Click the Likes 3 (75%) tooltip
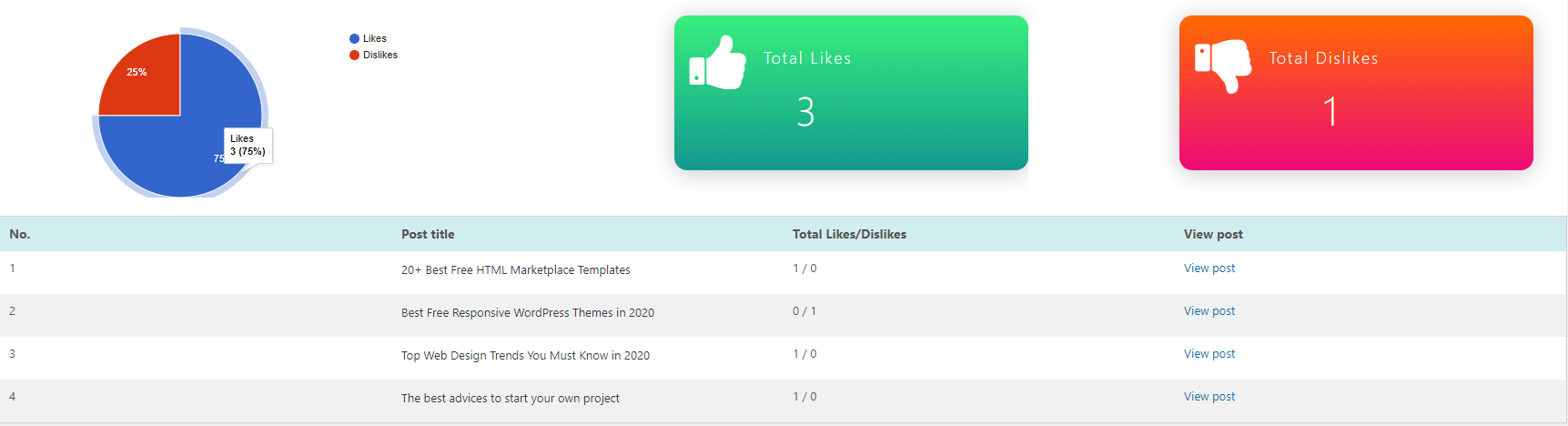 click(248, 145)
